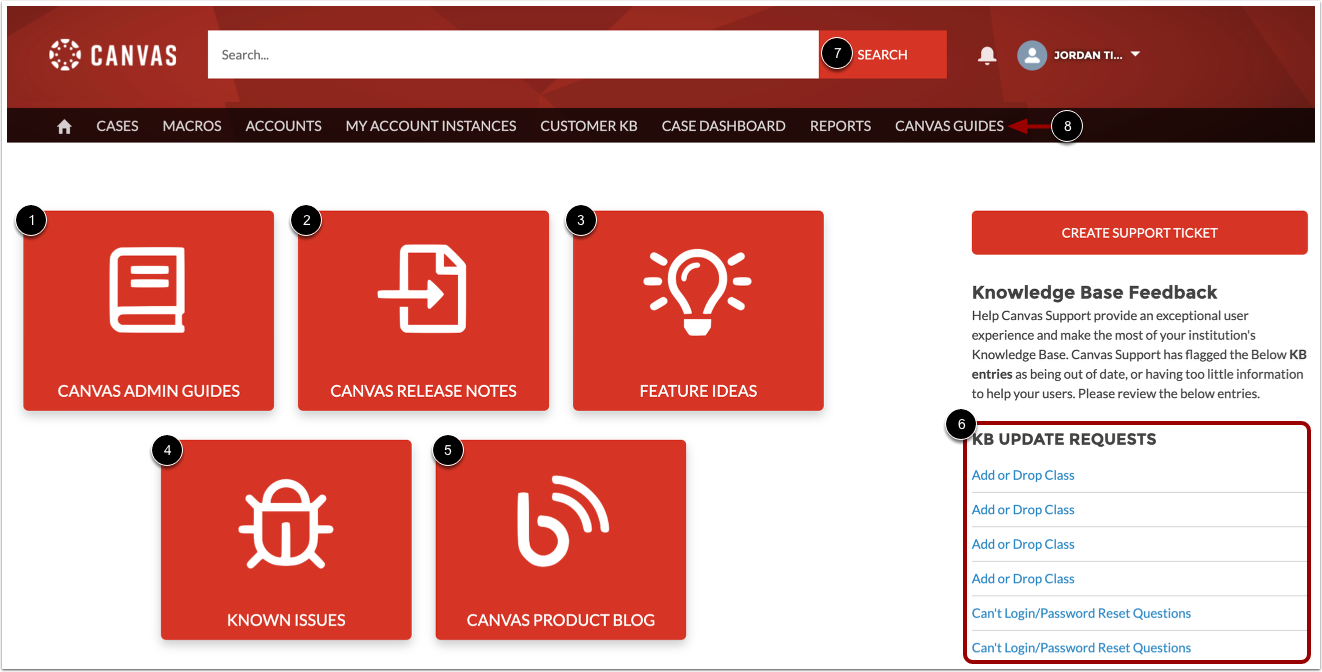
Task: Click the Jordan profile avatar icon
Action: [1032, 55]
